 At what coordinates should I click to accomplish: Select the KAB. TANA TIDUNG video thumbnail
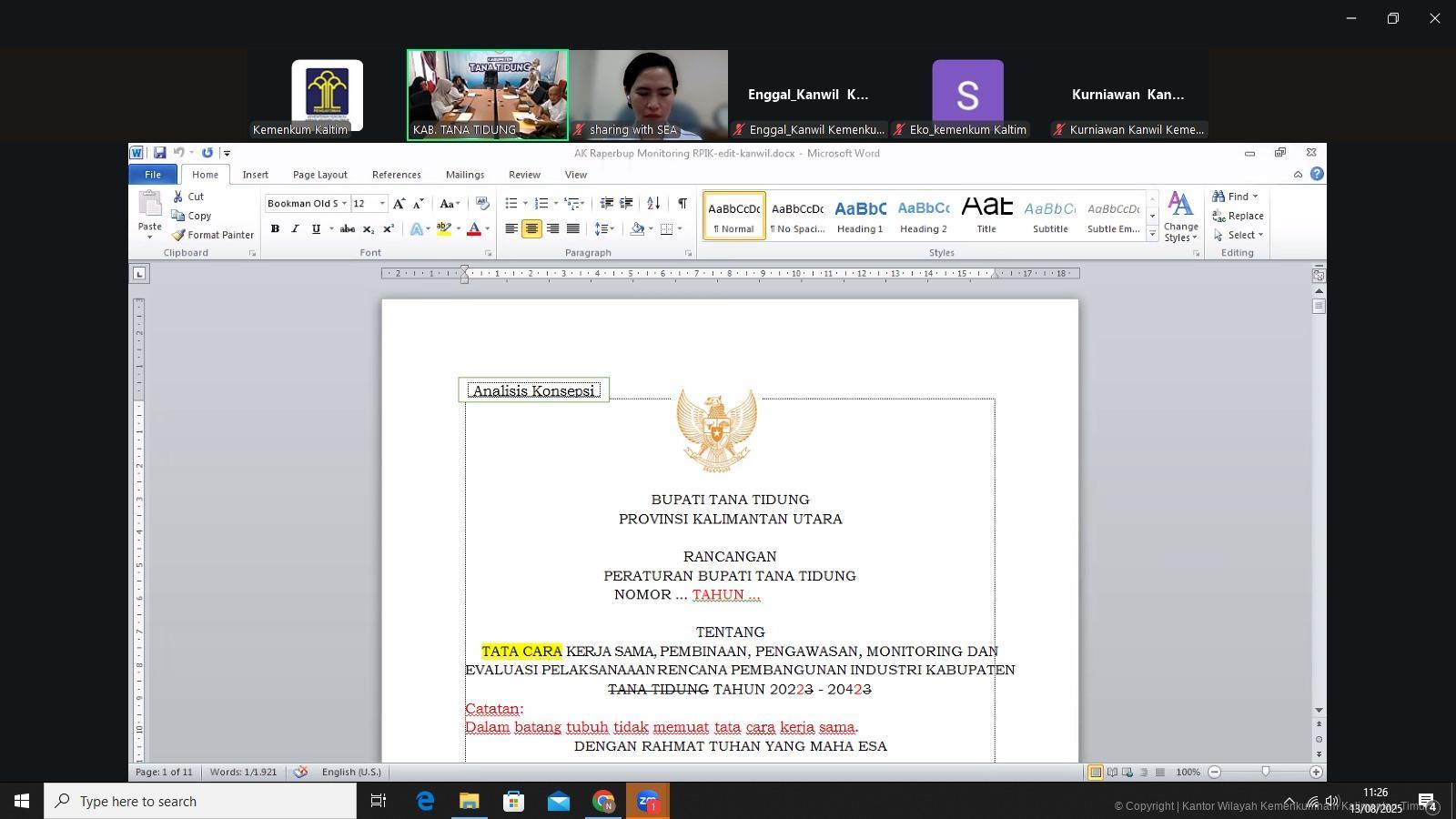[488, 95]
